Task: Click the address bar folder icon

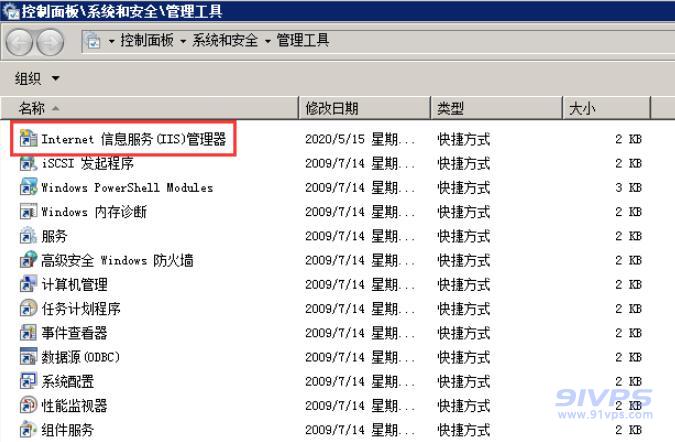Action: click(x=93, y=41)
